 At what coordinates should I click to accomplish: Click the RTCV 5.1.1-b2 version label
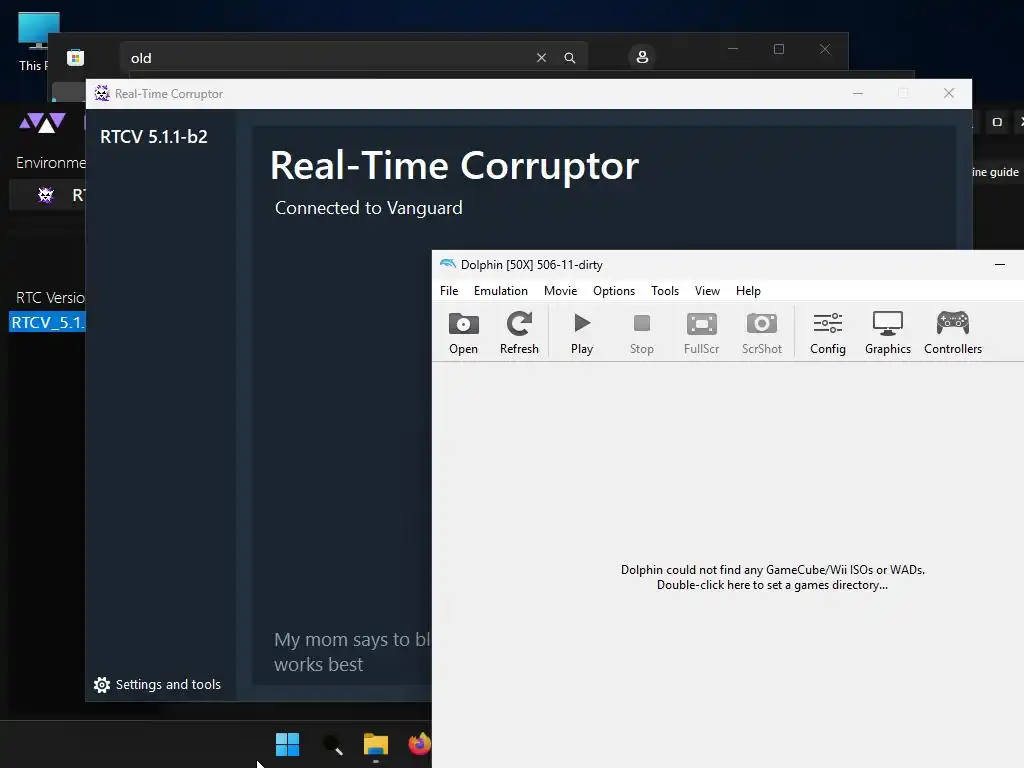pos(153,136)
